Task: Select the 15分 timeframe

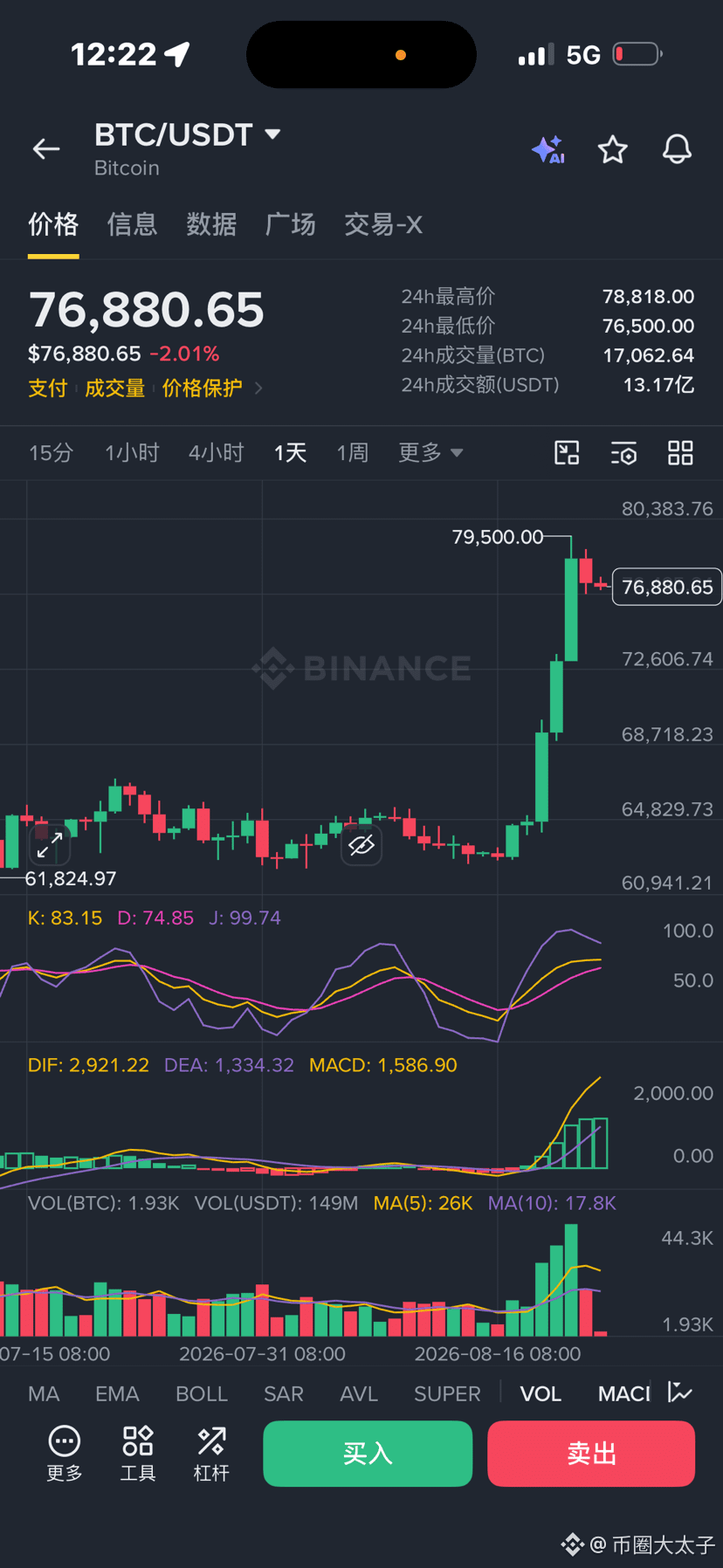Action: [51, 452]
